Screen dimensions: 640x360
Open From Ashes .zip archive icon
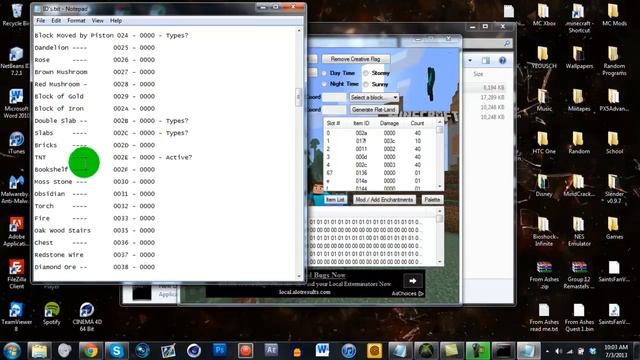(x=544, y=274)
